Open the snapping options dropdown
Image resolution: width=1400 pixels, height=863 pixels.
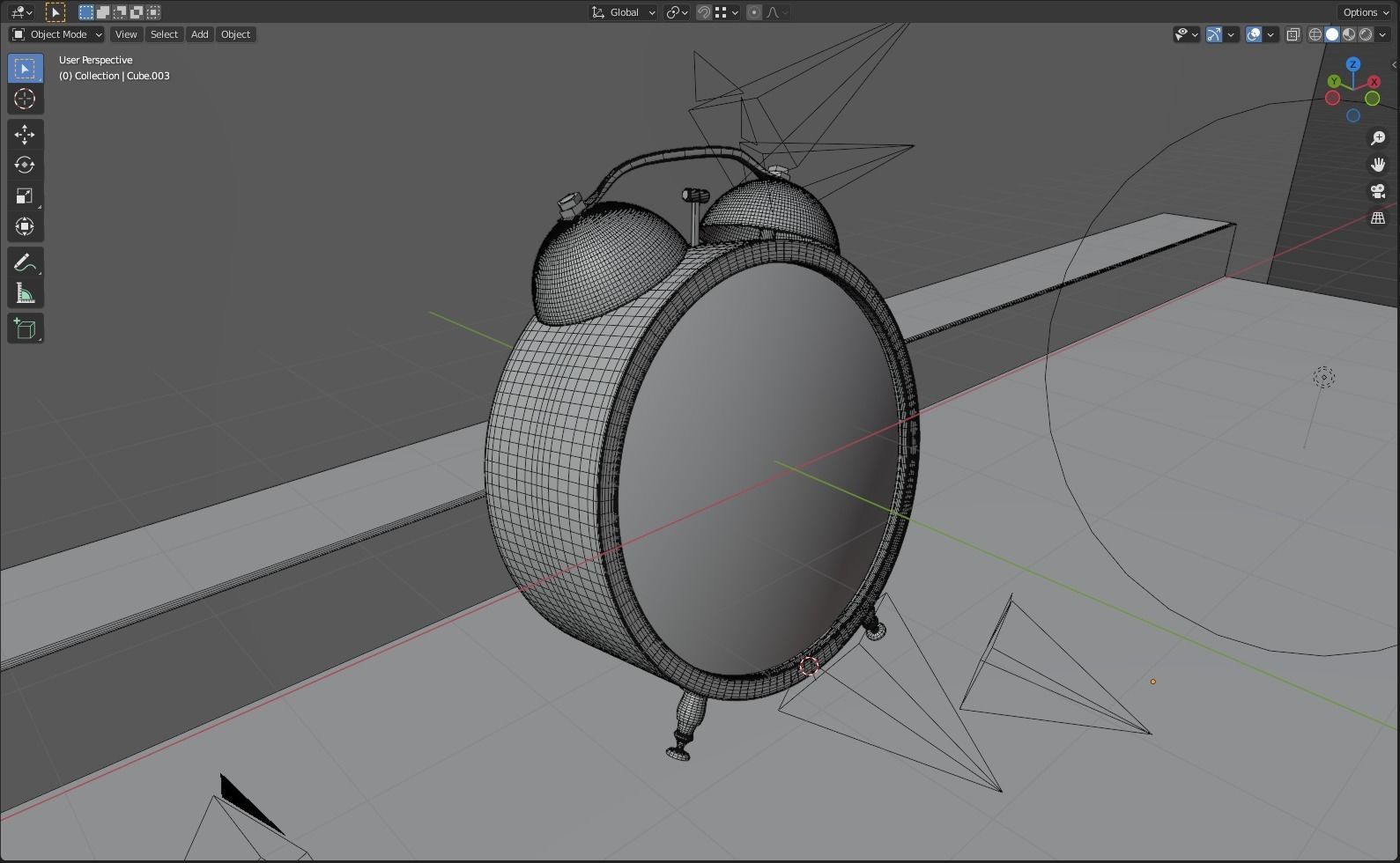coord(727,12)
